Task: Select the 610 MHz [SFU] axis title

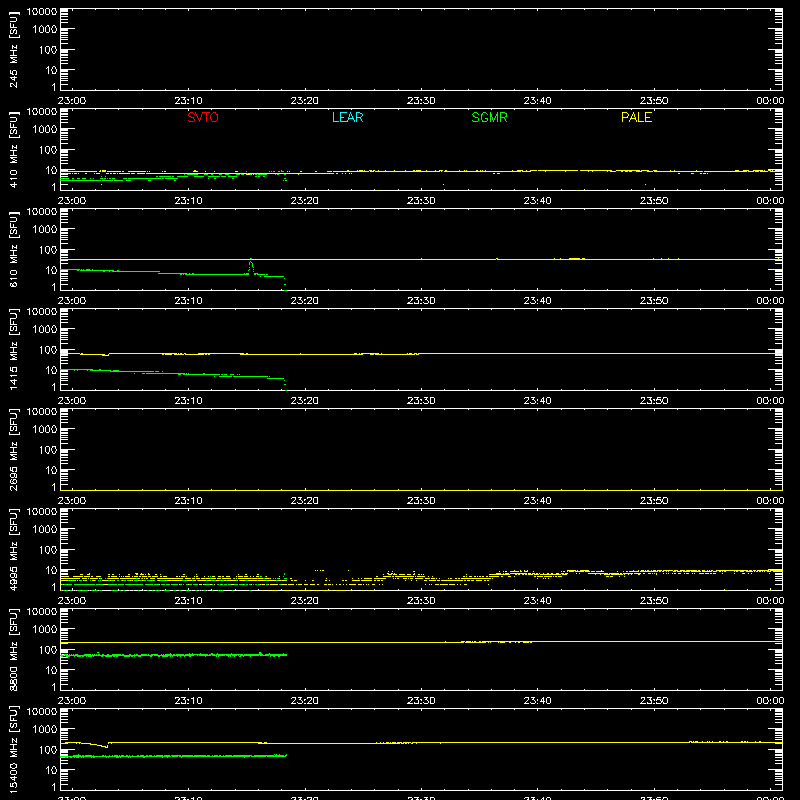Action: click(14, 249)
